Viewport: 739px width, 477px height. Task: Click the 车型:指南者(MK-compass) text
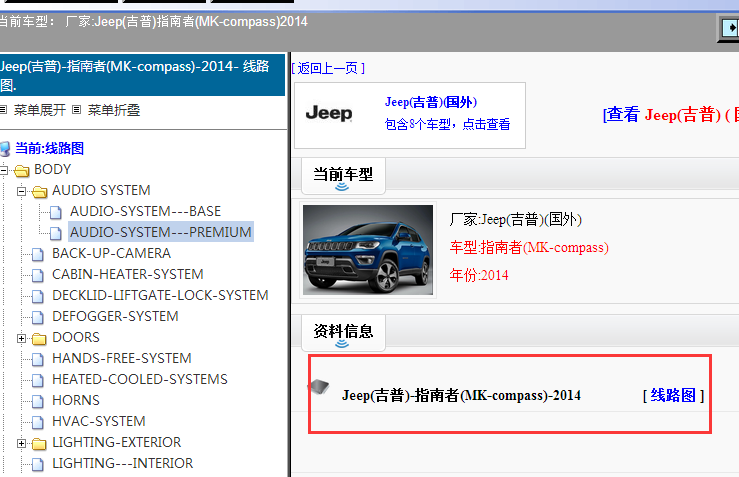click(529, 247)
